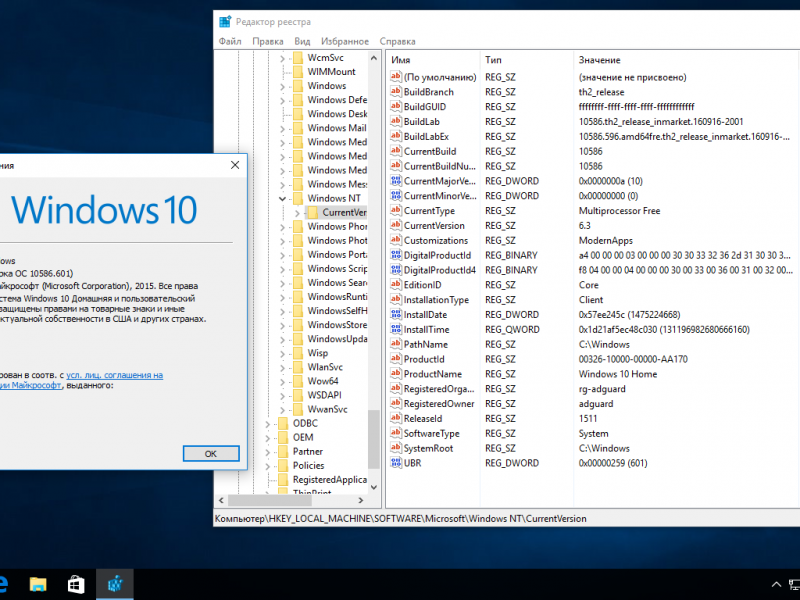800x600 pixels.
Task: Select the BuildGUID value icon
Action: point(395,106)
